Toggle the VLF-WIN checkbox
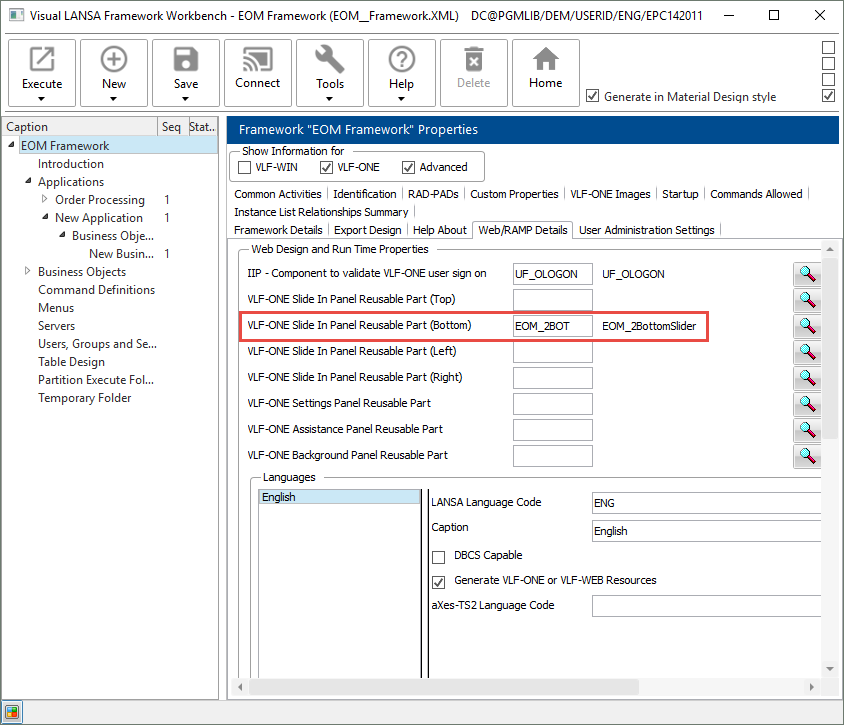The height and width of the screenshot is (725, 844). 244,167
